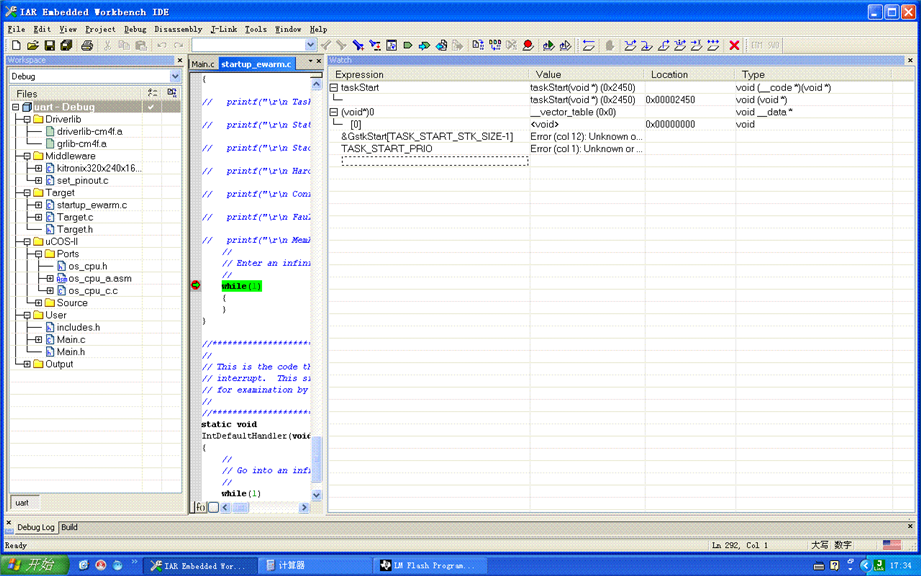Click the Value column header in Watch
This screenshot has width=921, height=576.
587,75
